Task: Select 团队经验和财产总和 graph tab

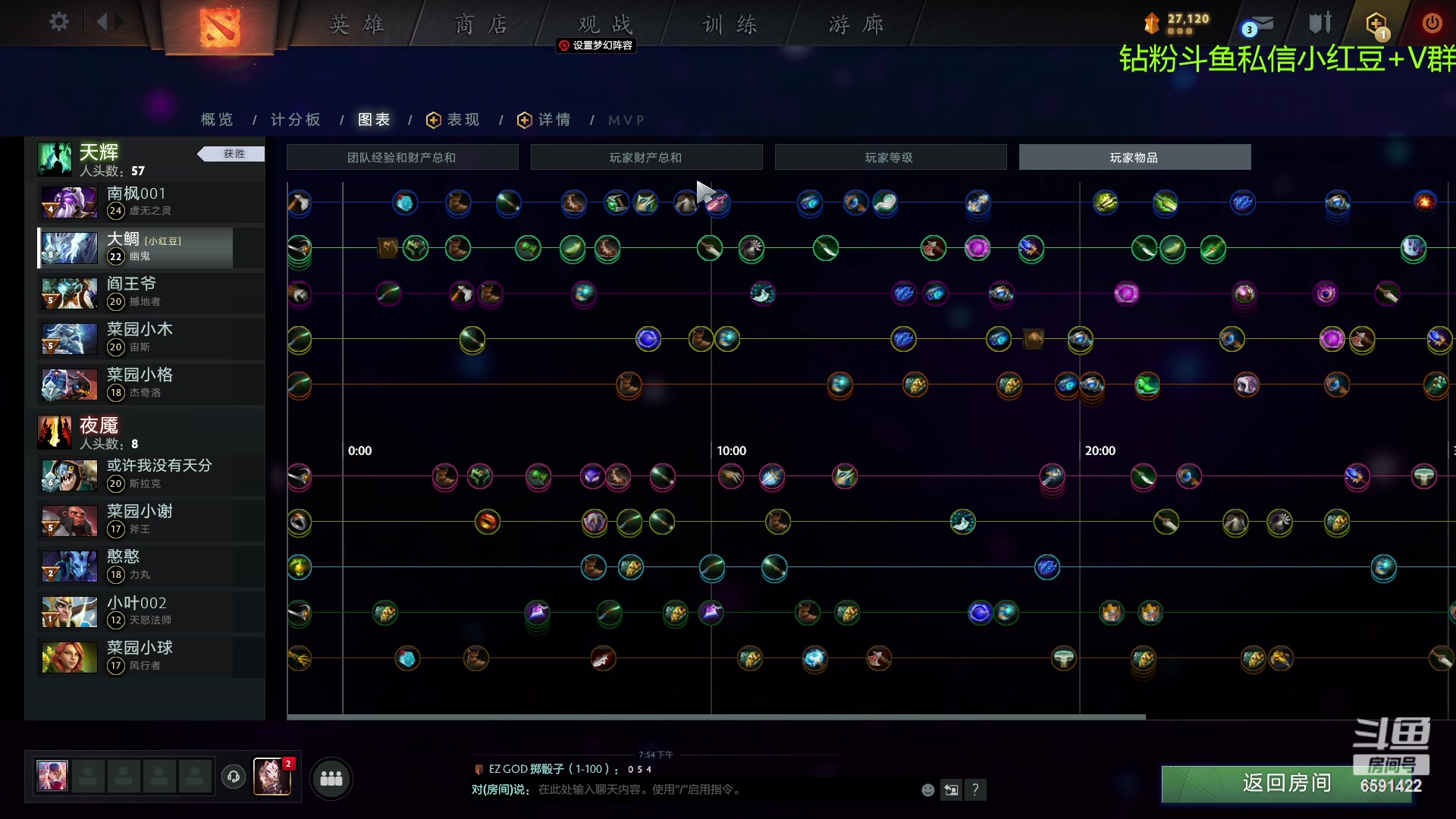Action: [402, 158]
